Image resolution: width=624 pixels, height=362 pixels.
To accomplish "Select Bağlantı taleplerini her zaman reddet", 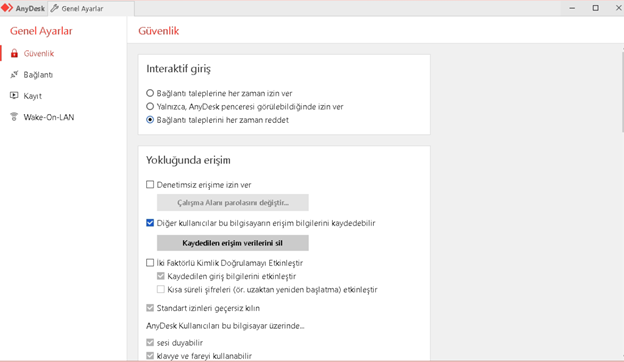I will coord(150,120).
